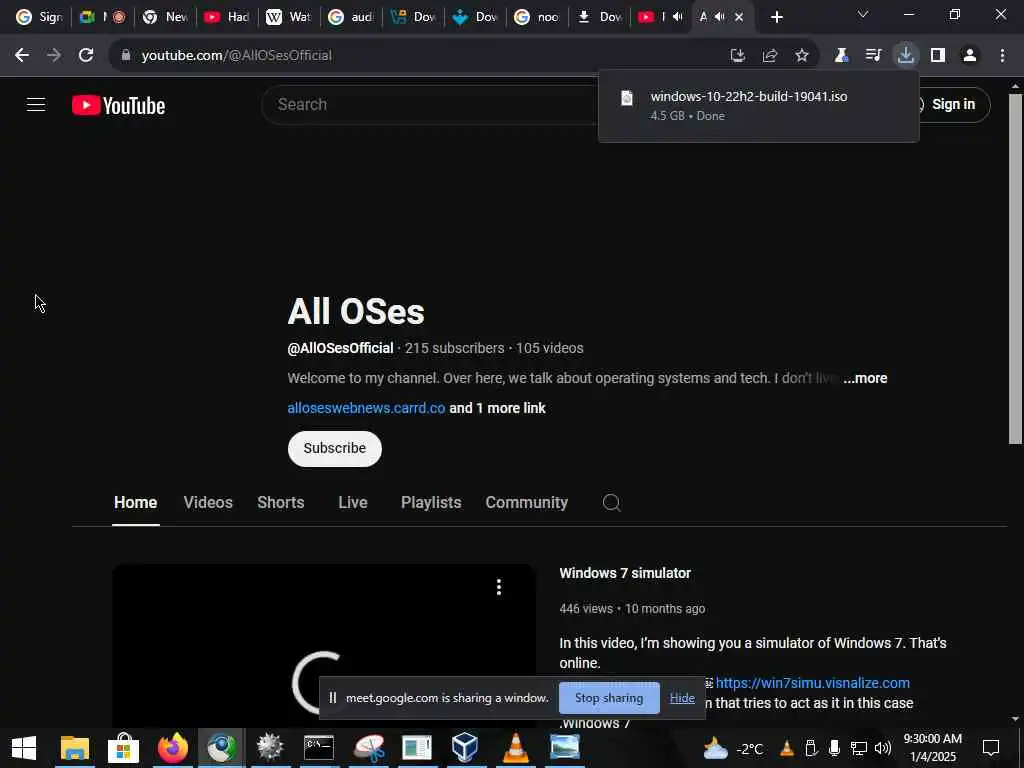Reload the YouTube page
Image resolution: width=1024 pixels, height=768 pixels.
86,55
